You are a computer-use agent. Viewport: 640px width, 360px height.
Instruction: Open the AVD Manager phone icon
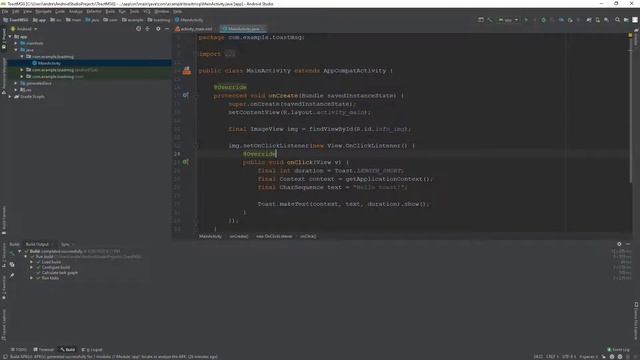598,20
